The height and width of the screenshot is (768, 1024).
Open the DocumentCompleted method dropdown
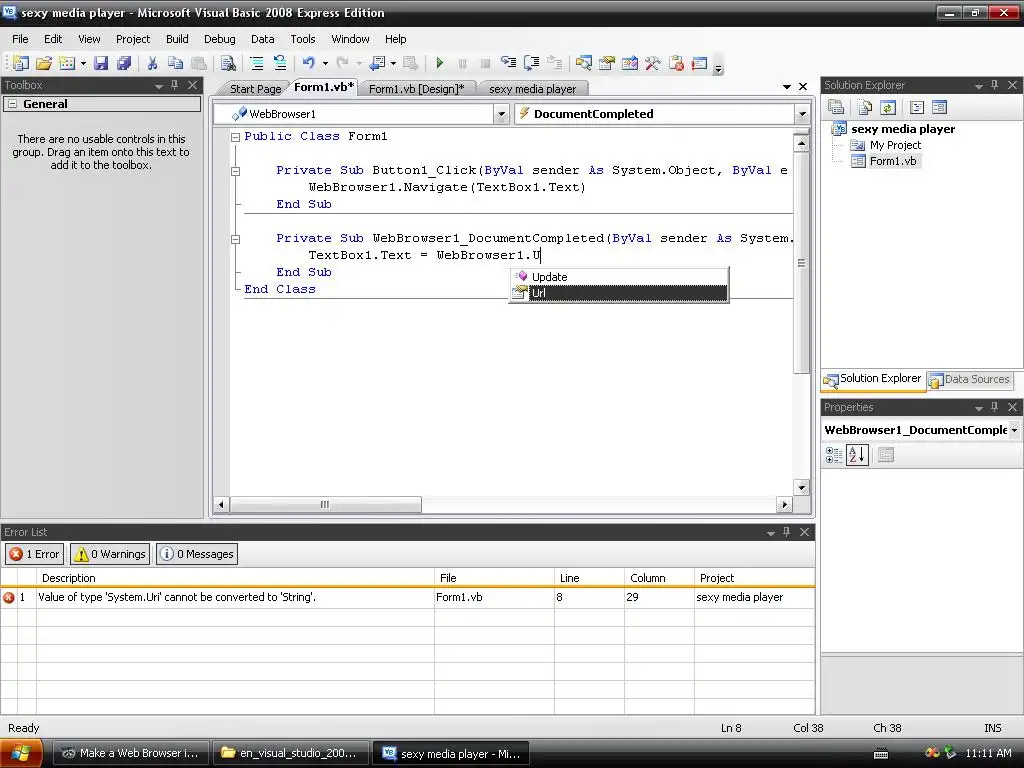pyautogui.click(x=802, y=114)
